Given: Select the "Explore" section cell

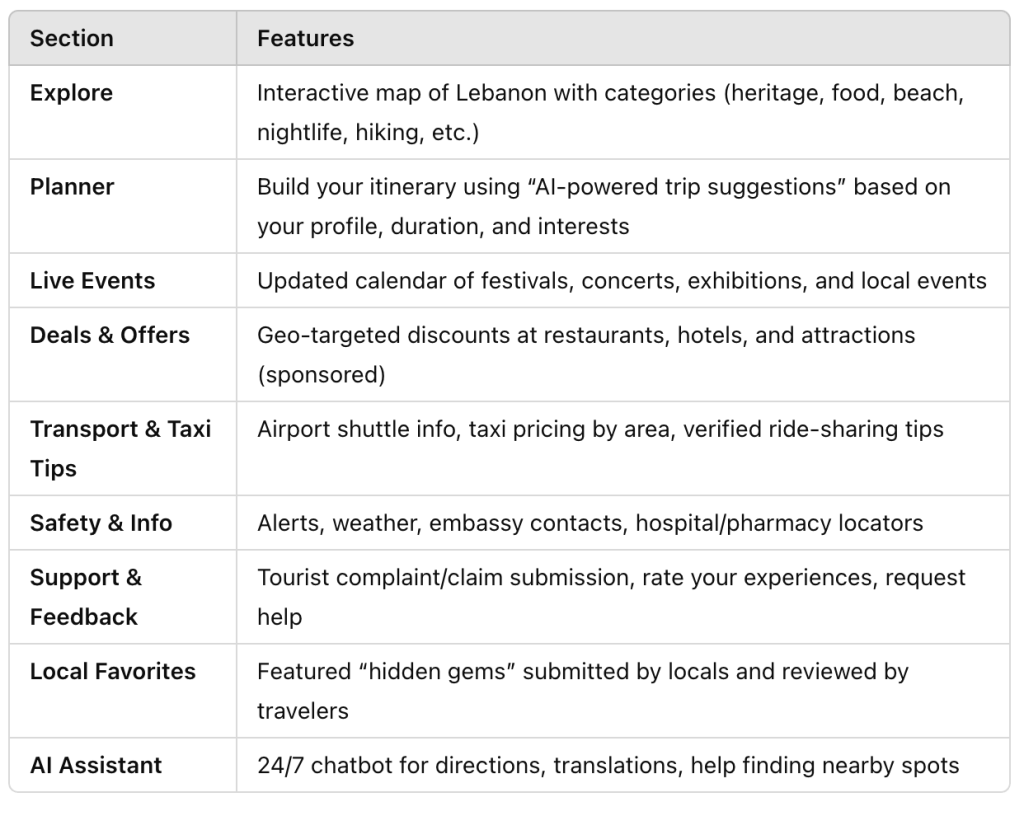Looking at the screenshot, I should tap(71, 93).
